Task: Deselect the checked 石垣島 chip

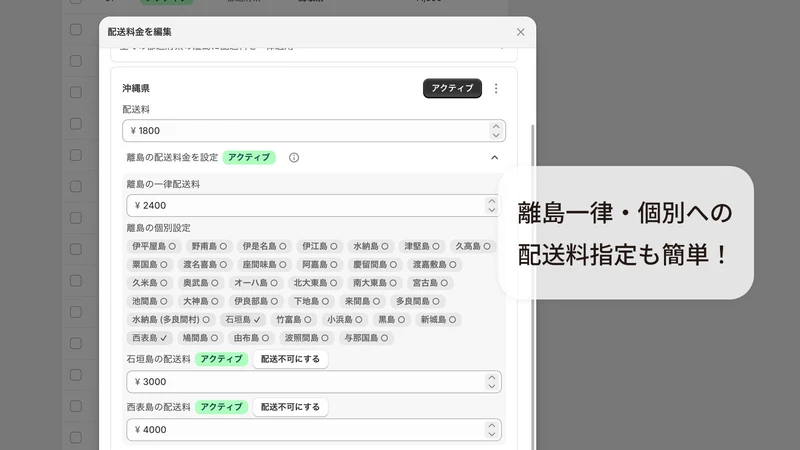Action: click(243, 320)
